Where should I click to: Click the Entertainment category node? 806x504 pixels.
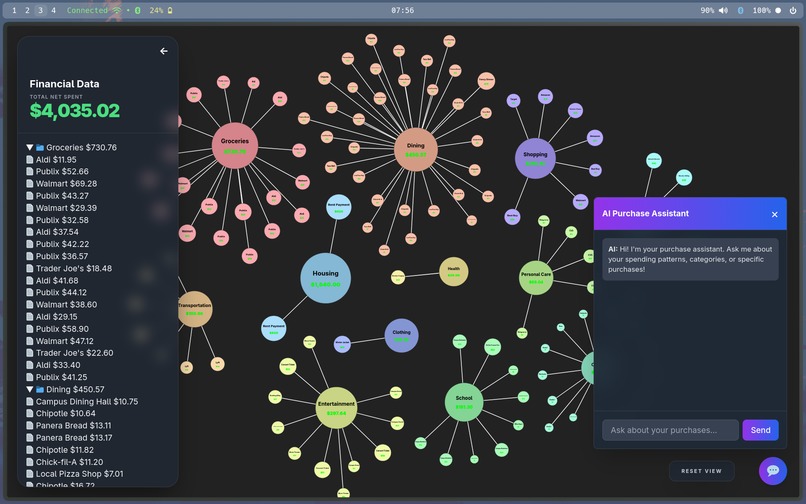pos(336,408)
